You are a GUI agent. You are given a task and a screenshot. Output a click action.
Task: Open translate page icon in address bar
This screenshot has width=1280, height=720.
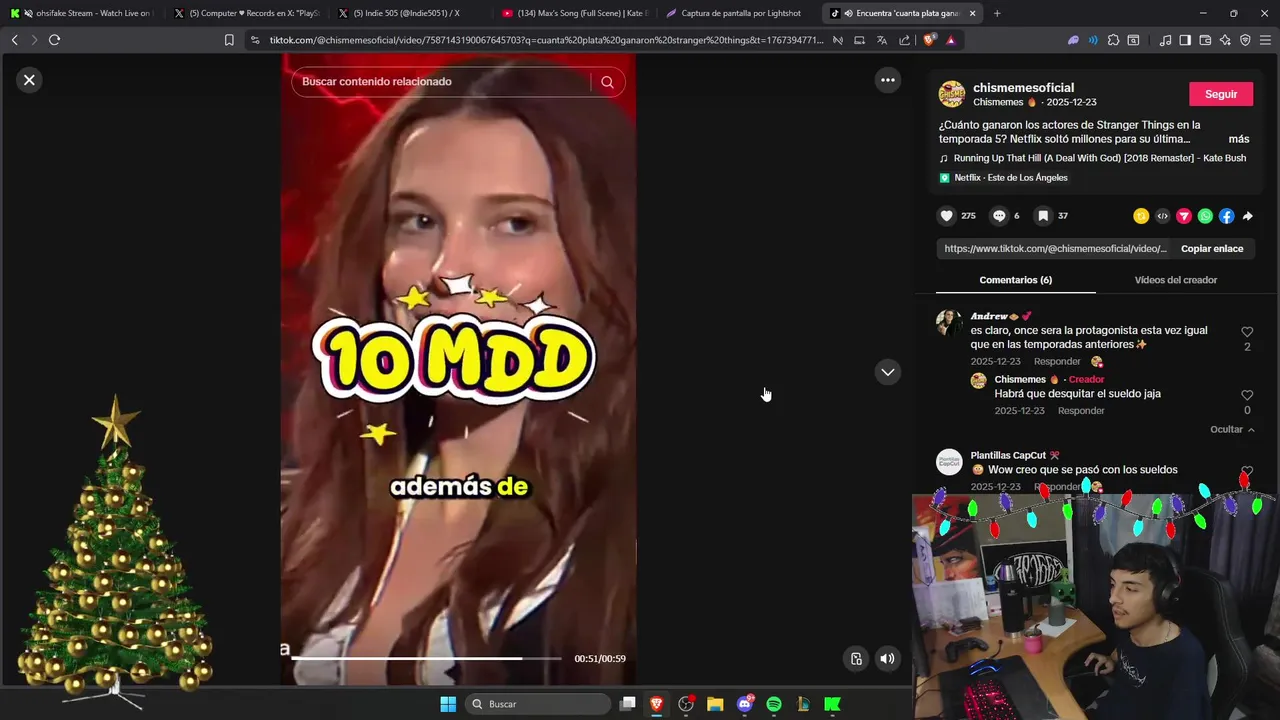click(x=881, y=40)
